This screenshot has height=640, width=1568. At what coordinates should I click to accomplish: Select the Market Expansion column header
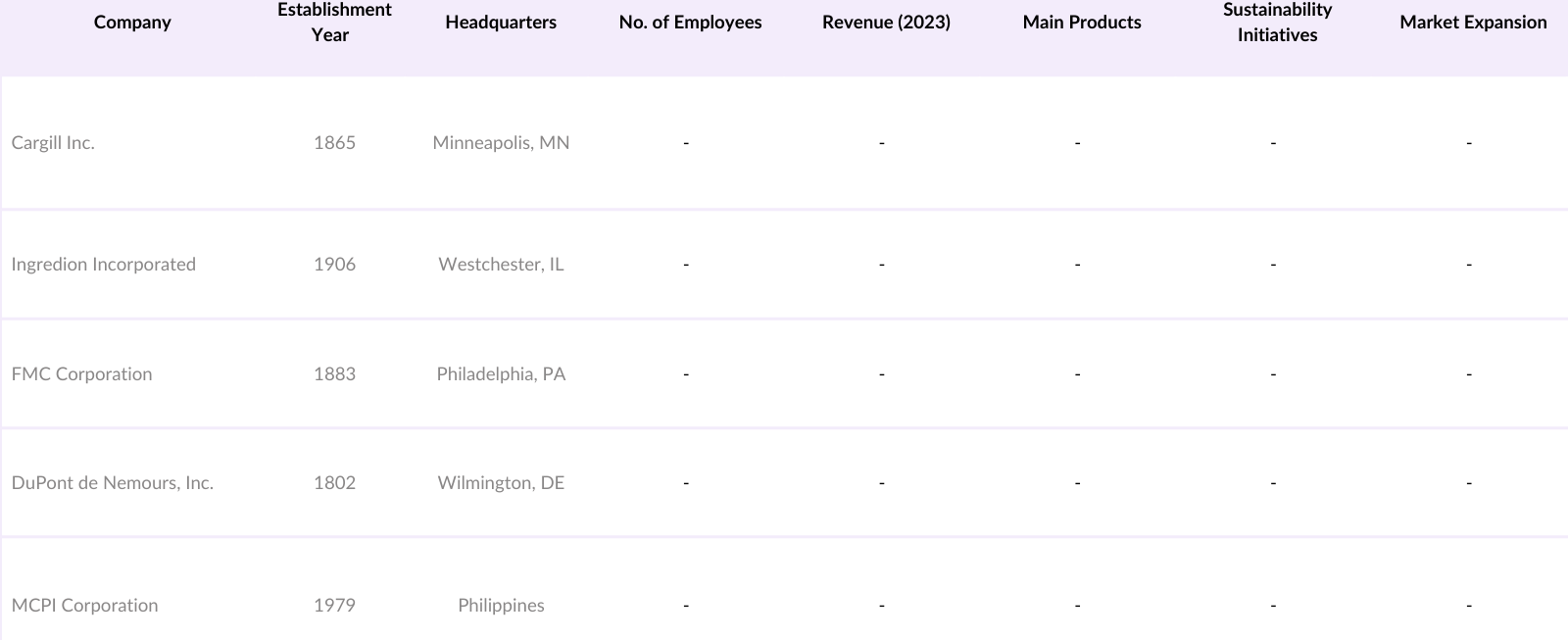pos(1473,23)
